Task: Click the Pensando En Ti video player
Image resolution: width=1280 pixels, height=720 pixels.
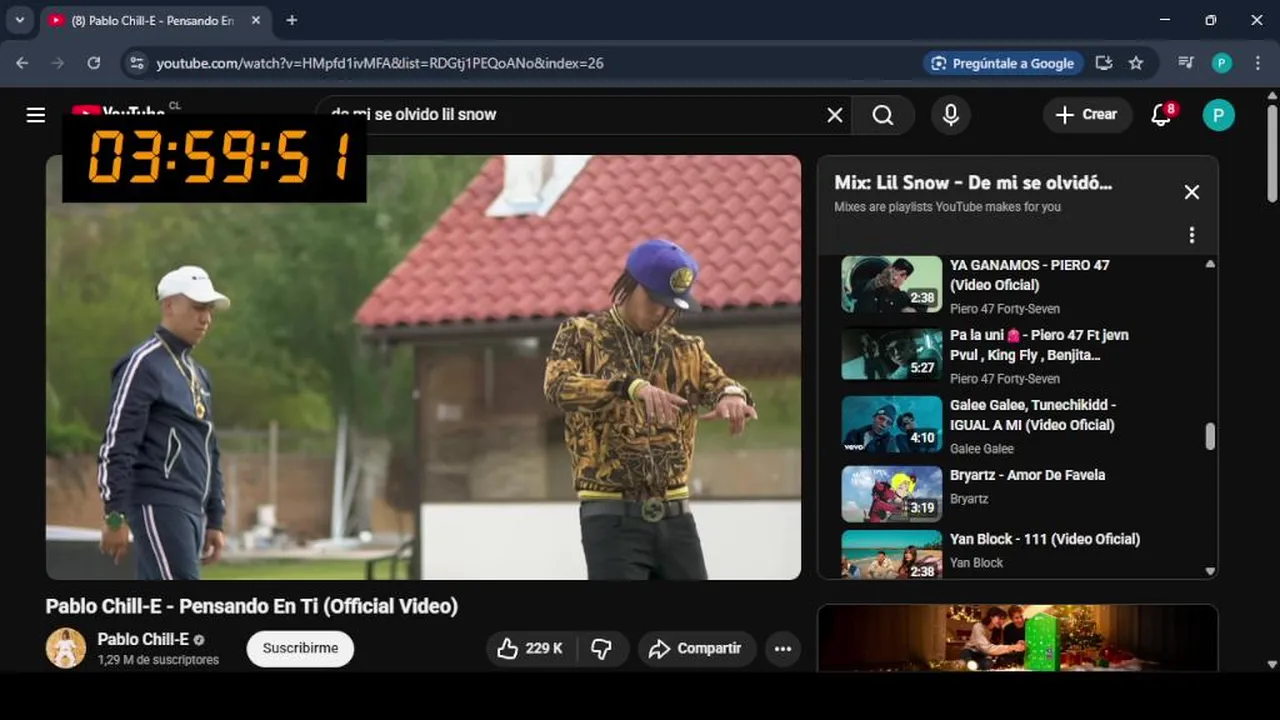Action: tap(423, 367)
